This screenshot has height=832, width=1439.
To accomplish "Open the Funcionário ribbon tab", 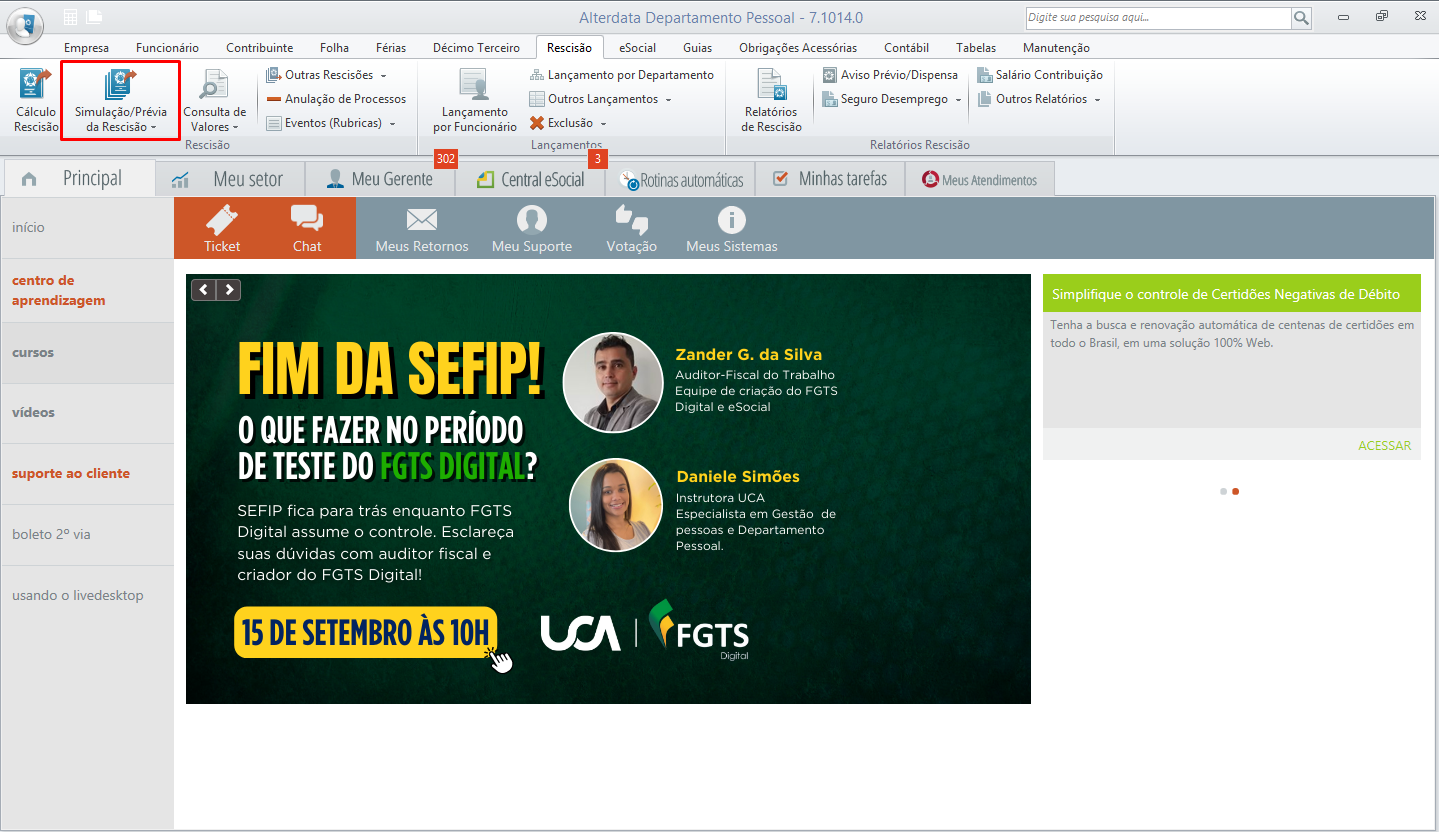I will click(167, 48).
